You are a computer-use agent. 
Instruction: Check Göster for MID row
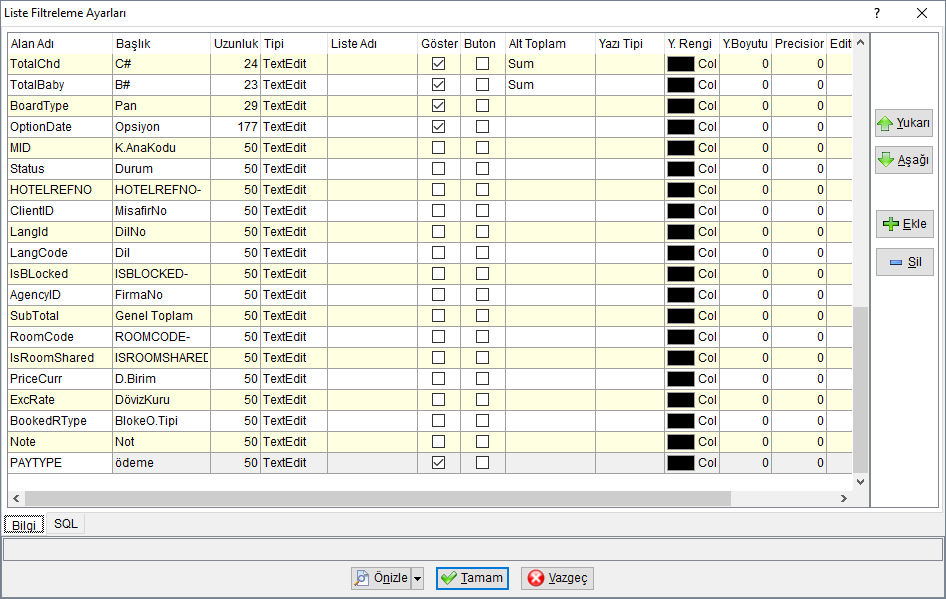click(x=439, y=148)
